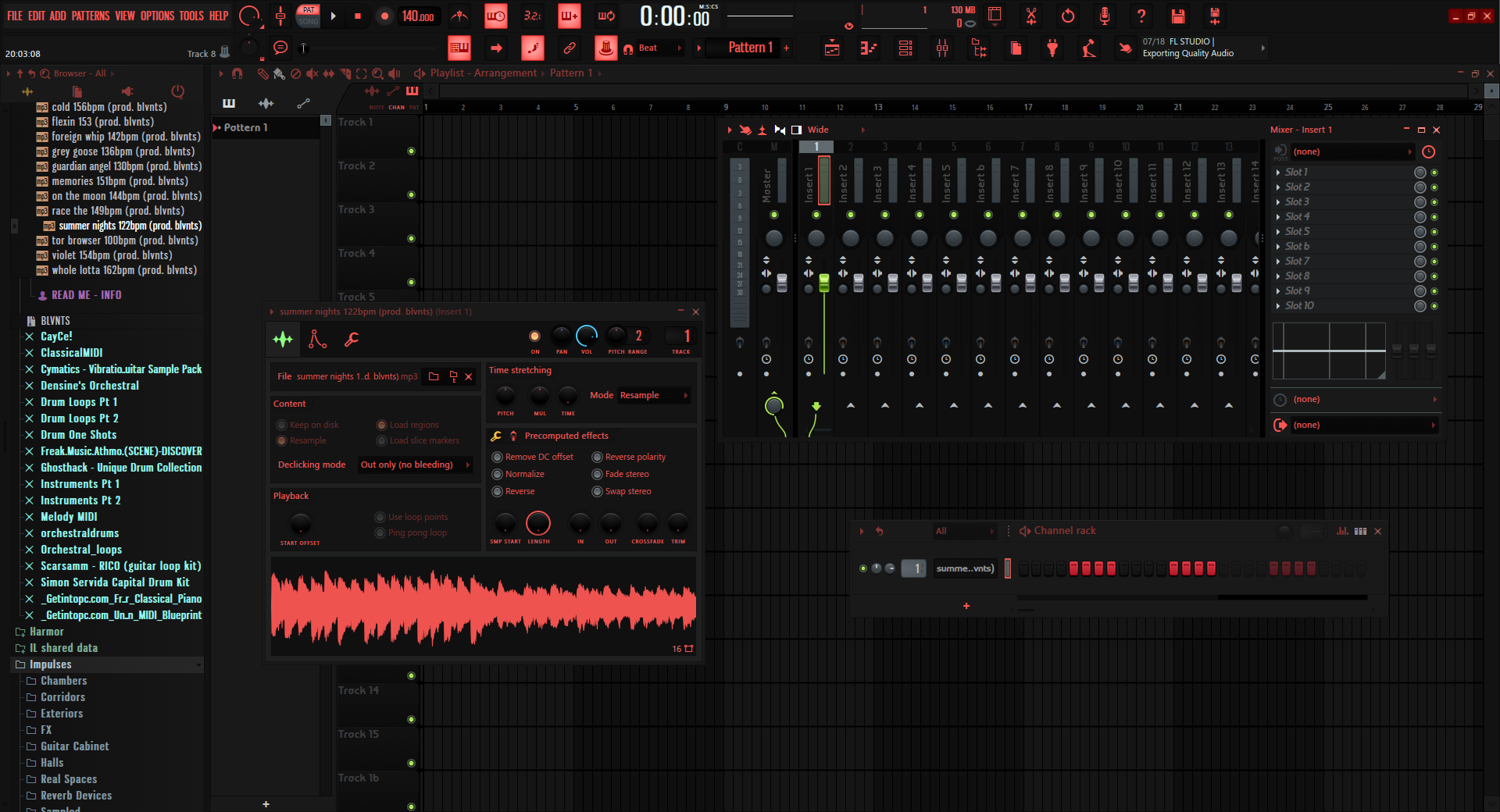Open the OPTIONS menu
1500x812 pixels.
[x=157, y=16]
